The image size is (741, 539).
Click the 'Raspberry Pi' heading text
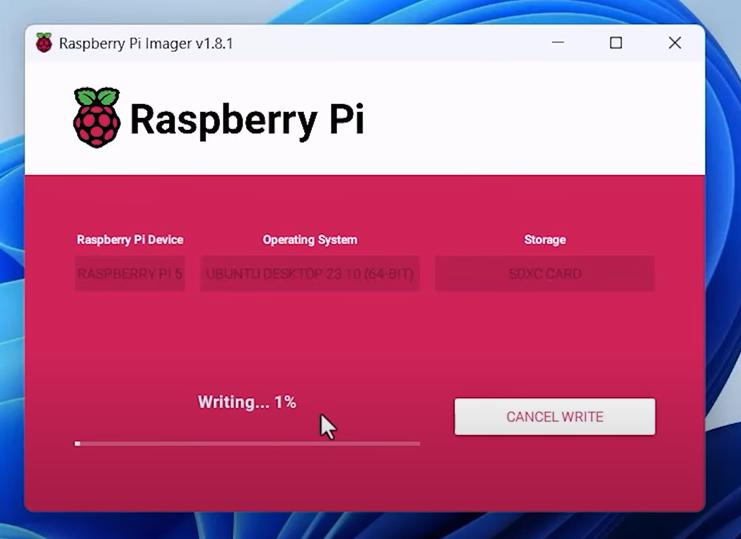[247, 120]
